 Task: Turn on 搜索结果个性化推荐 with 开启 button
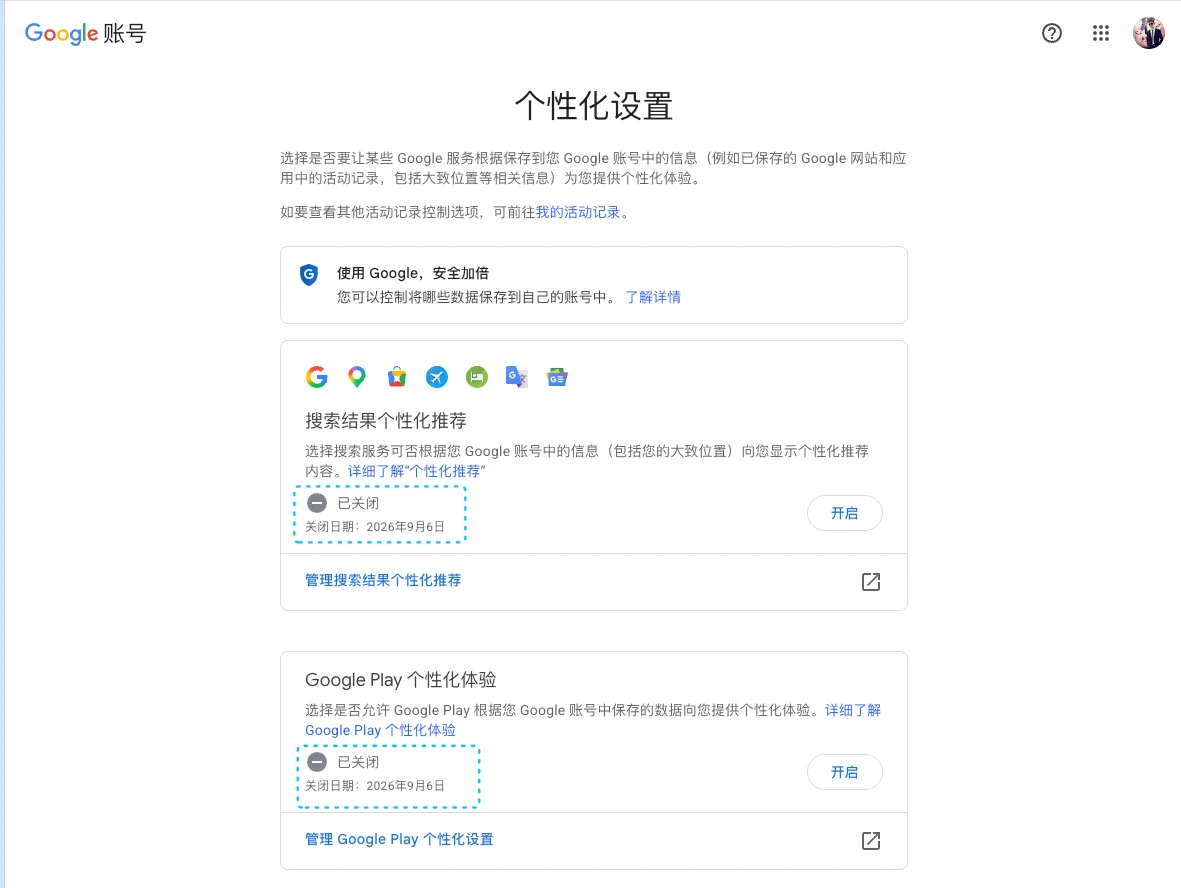[844, 513]
